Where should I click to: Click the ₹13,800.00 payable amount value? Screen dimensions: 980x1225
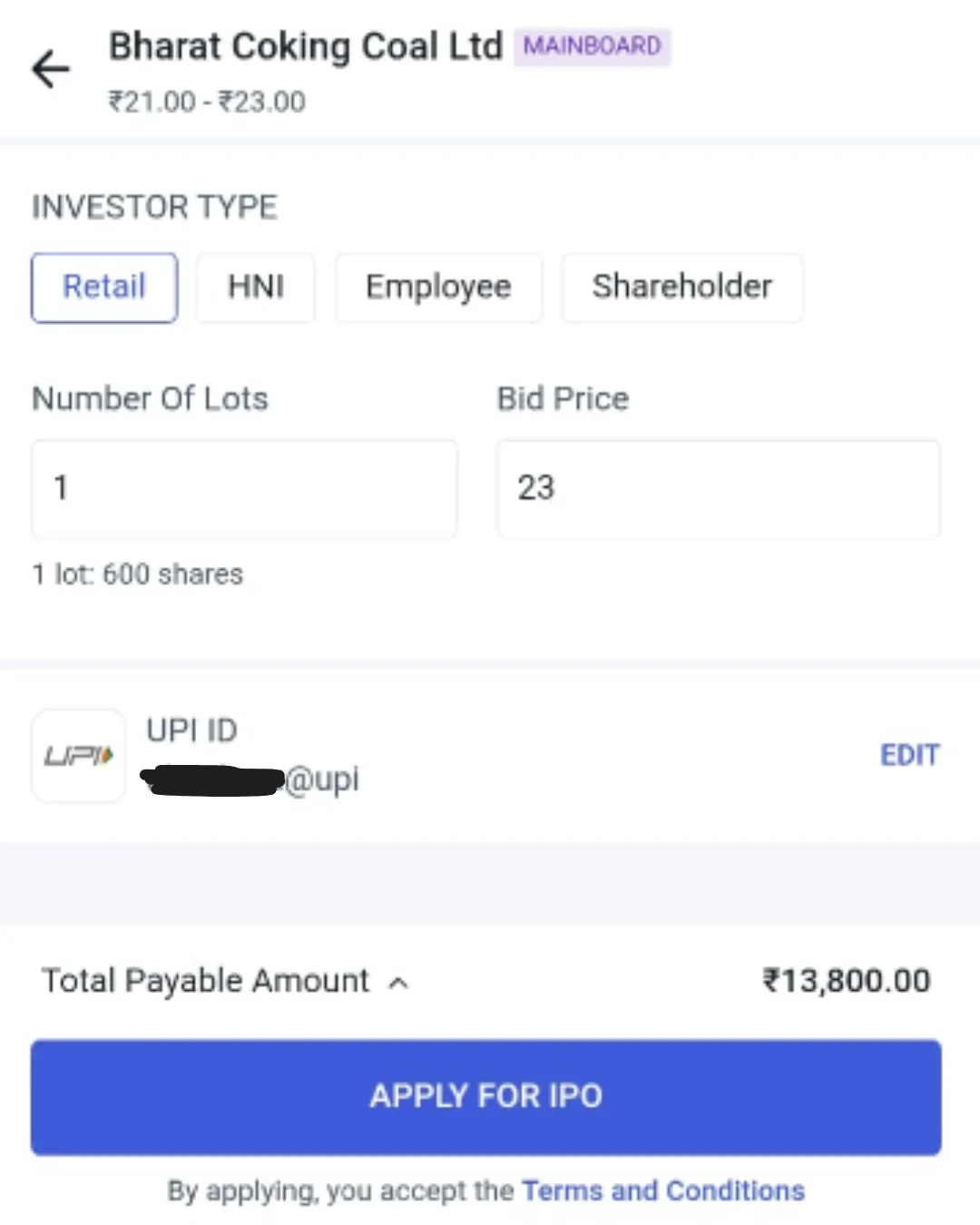click(x=846, y=981)
